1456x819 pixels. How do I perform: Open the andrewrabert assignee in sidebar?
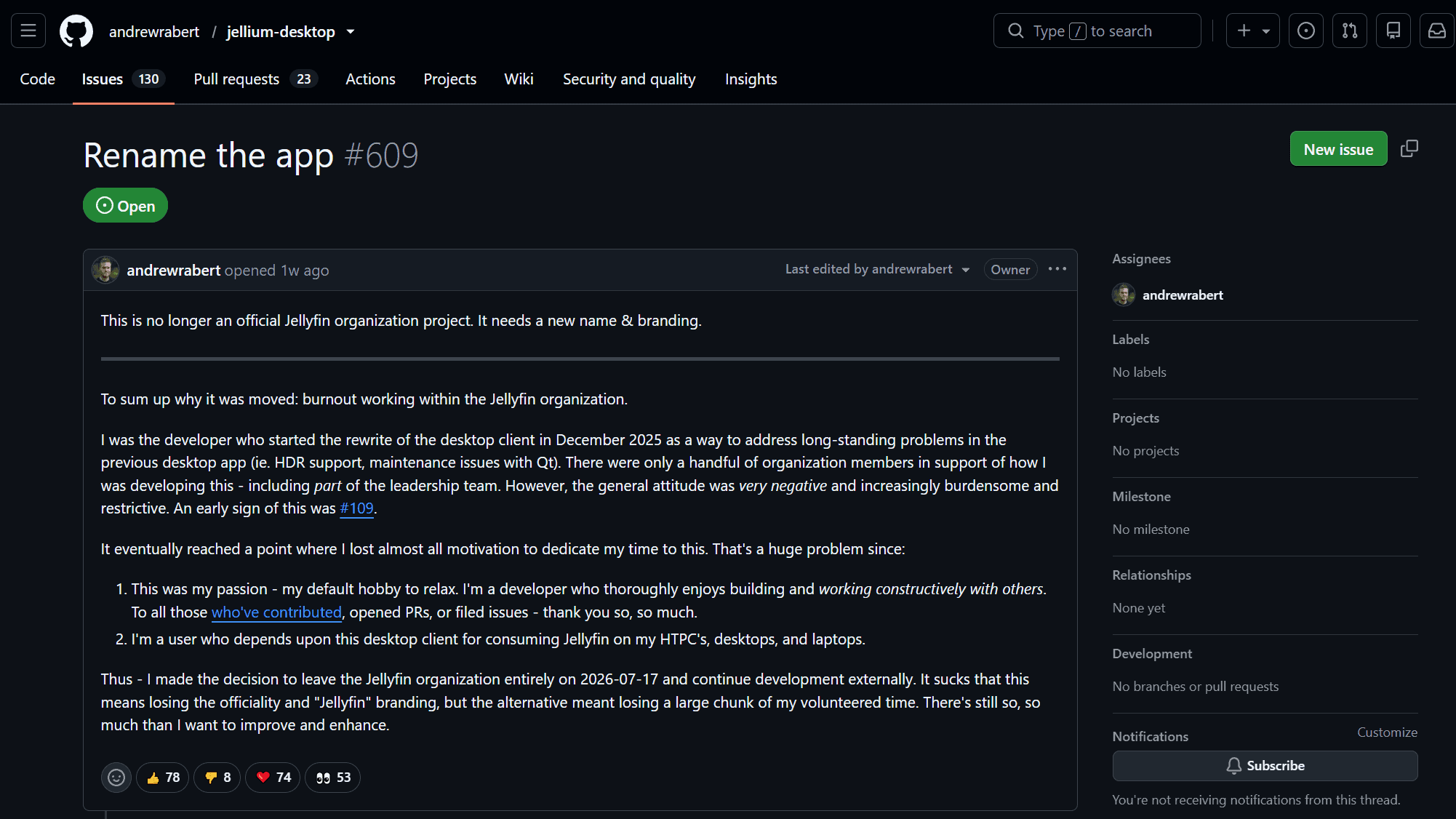coord(1168,295)
